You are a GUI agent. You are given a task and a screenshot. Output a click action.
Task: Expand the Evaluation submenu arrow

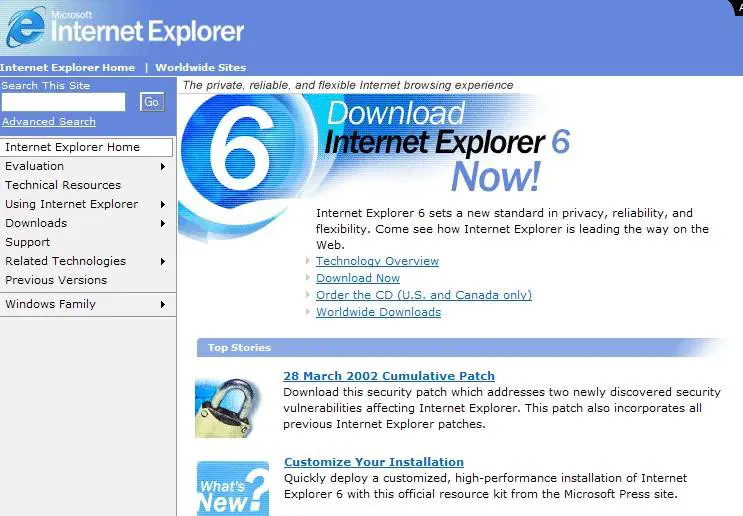(x=162, y=166)
